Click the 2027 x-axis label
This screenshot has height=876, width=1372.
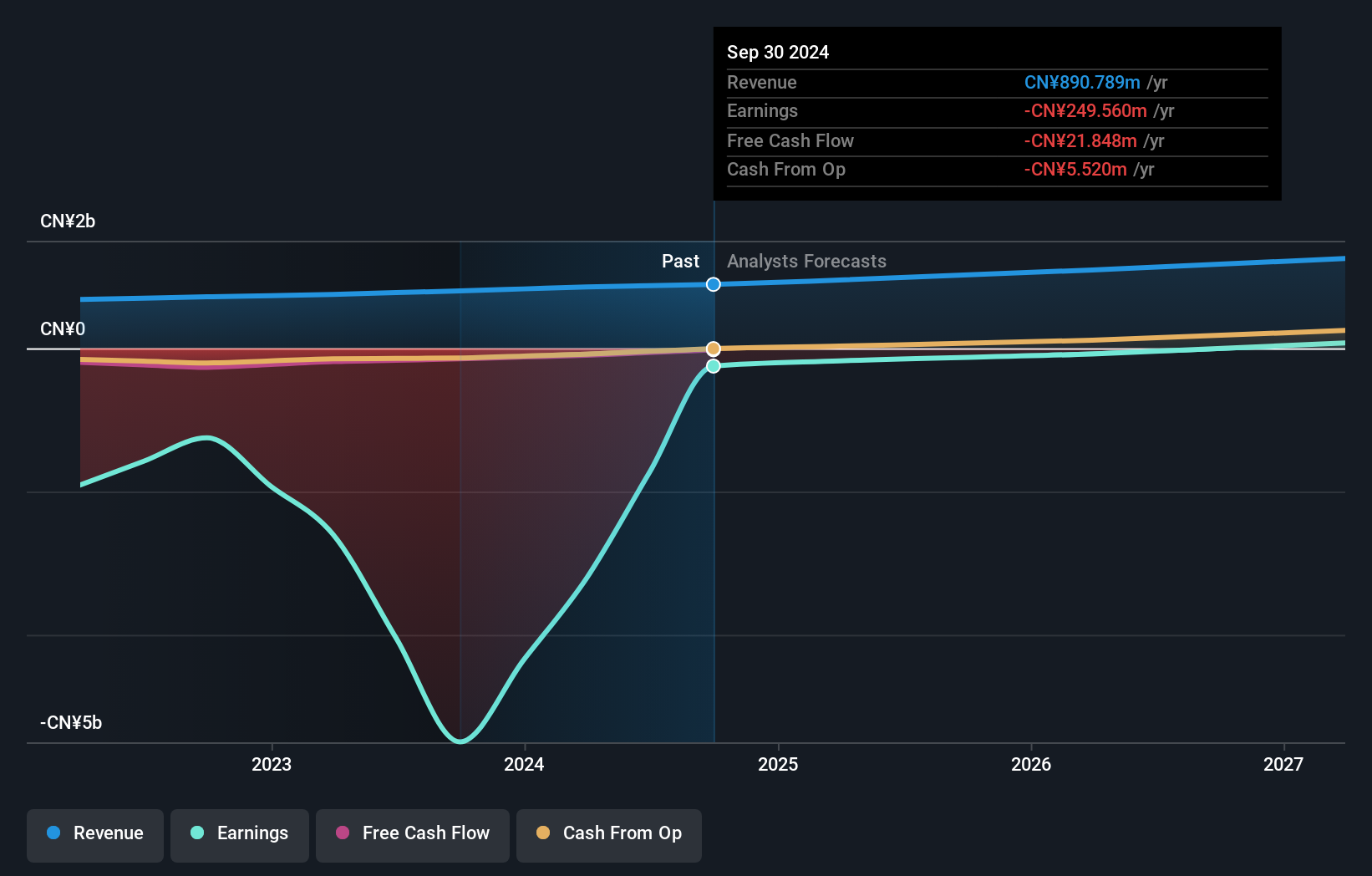1283,764
